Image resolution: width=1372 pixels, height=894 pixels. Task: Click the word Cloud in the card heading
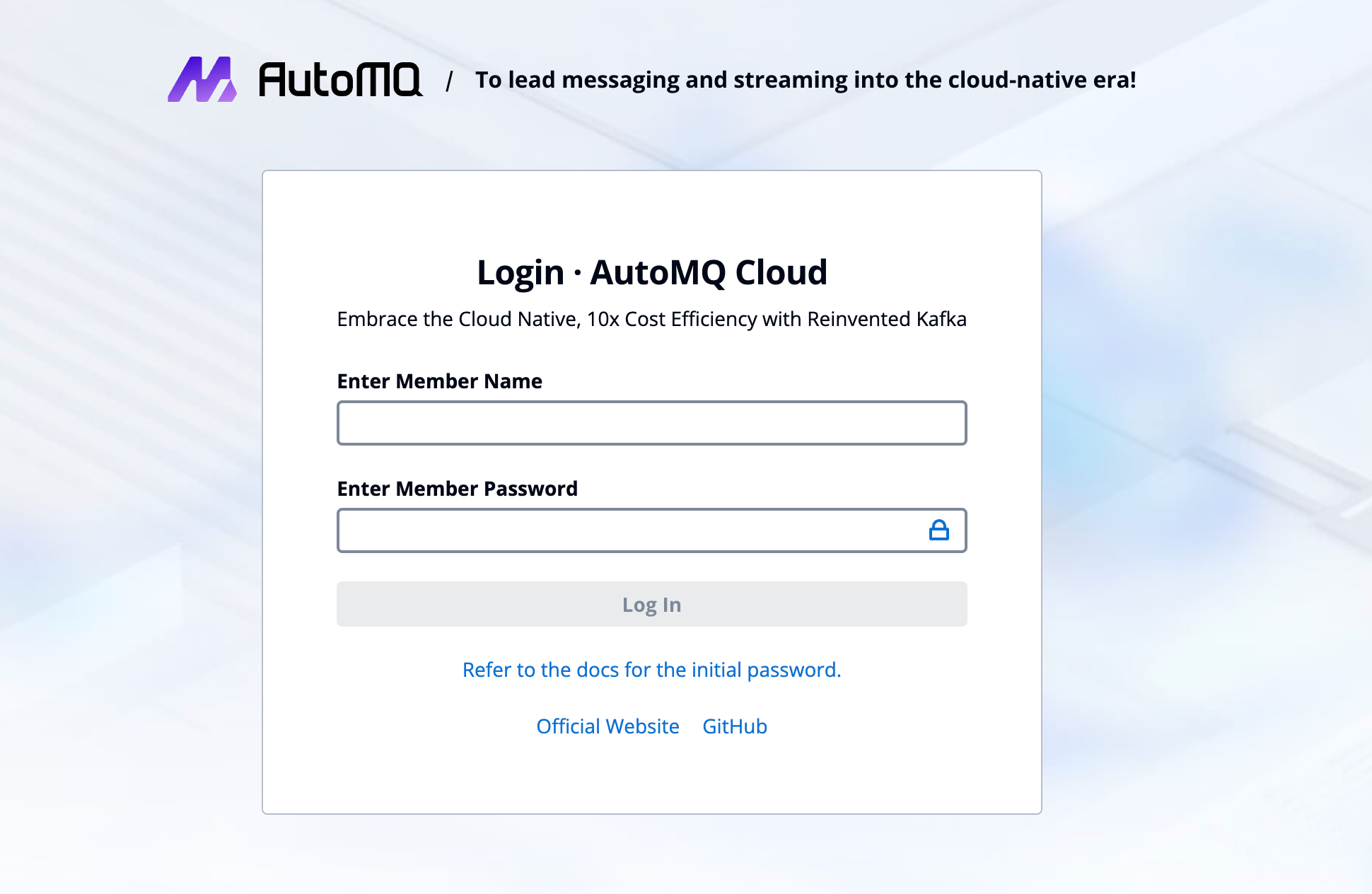click(x=781, y=272)
